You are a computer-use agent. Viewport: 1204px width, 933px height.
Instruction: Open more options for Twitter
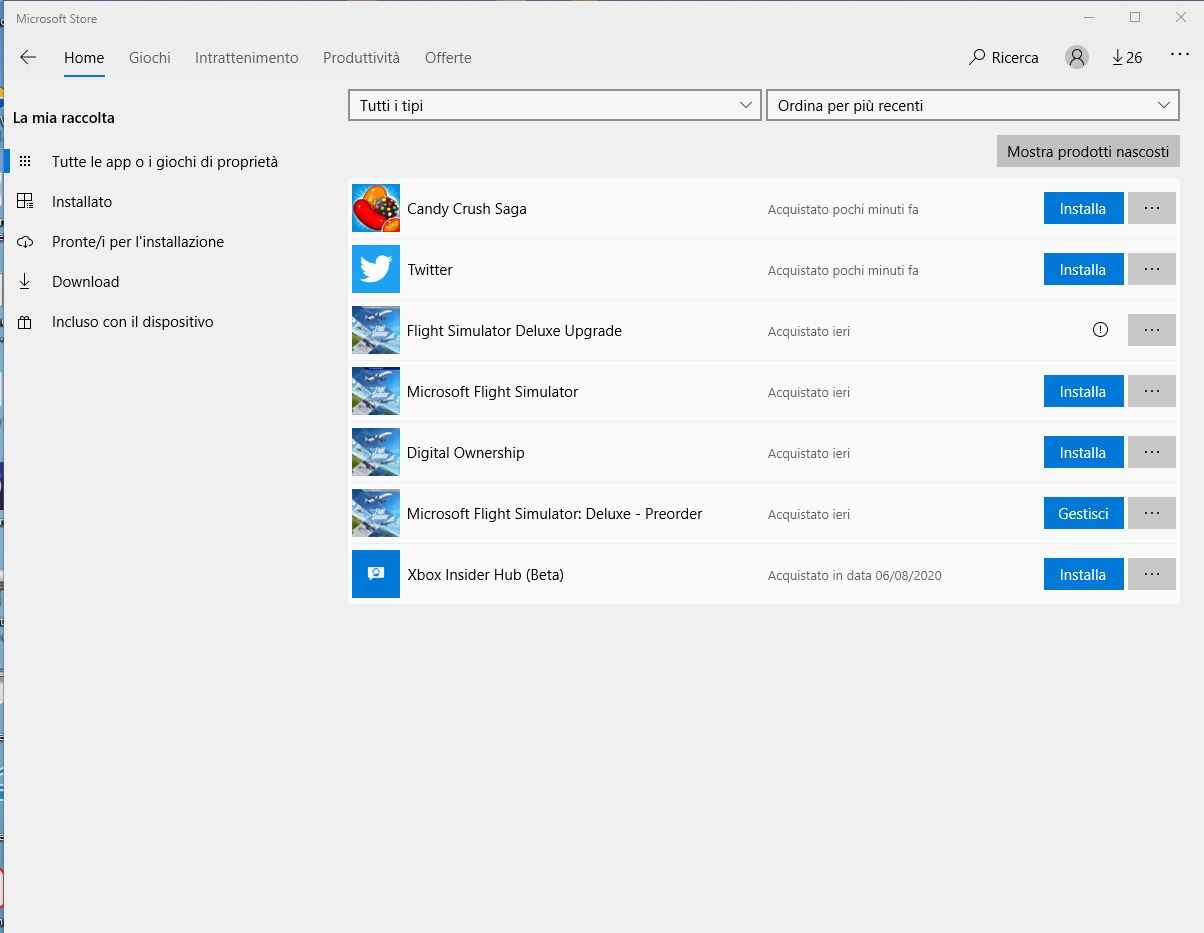click(1152, 270)
